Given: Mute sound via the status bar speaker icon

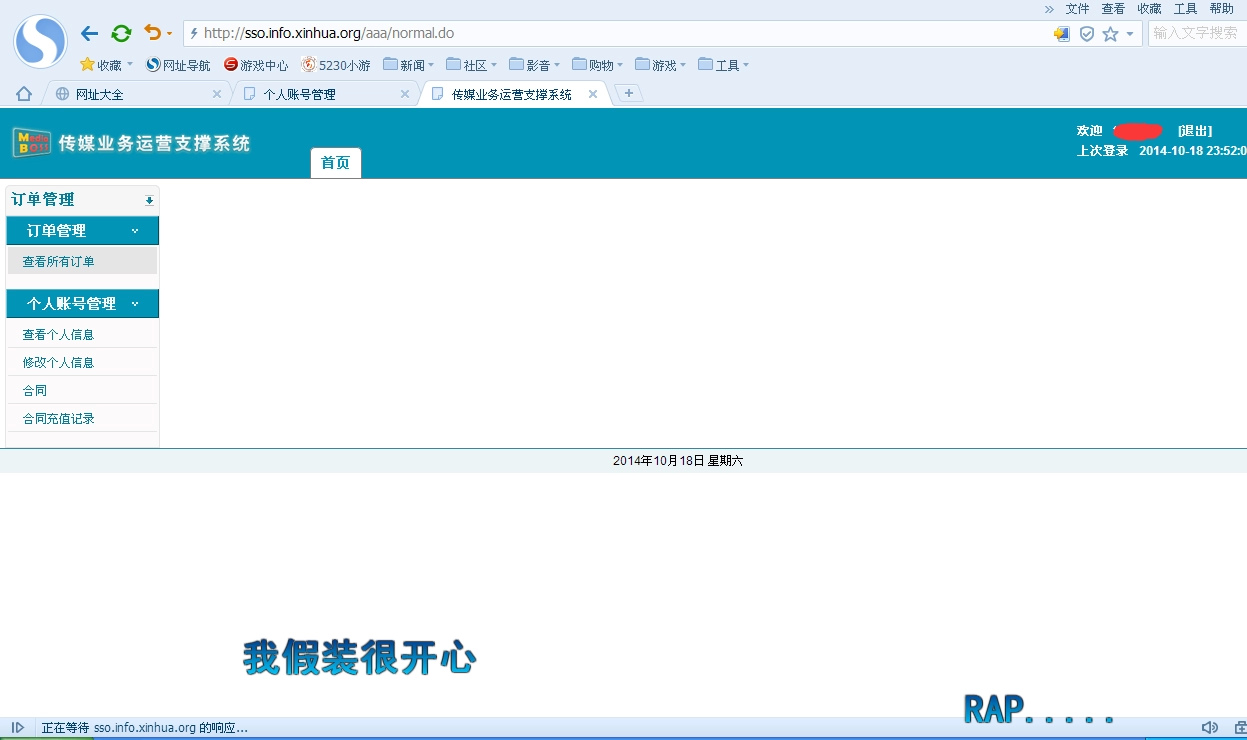Looking at the screenshot, I should point(1210,728).
